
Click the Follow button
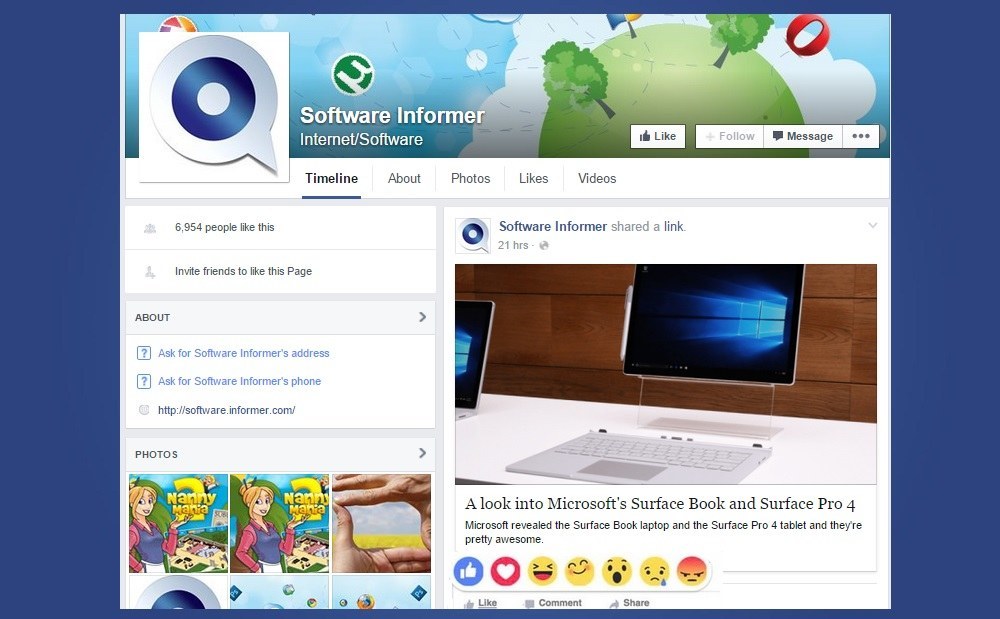tap(730, 136)
